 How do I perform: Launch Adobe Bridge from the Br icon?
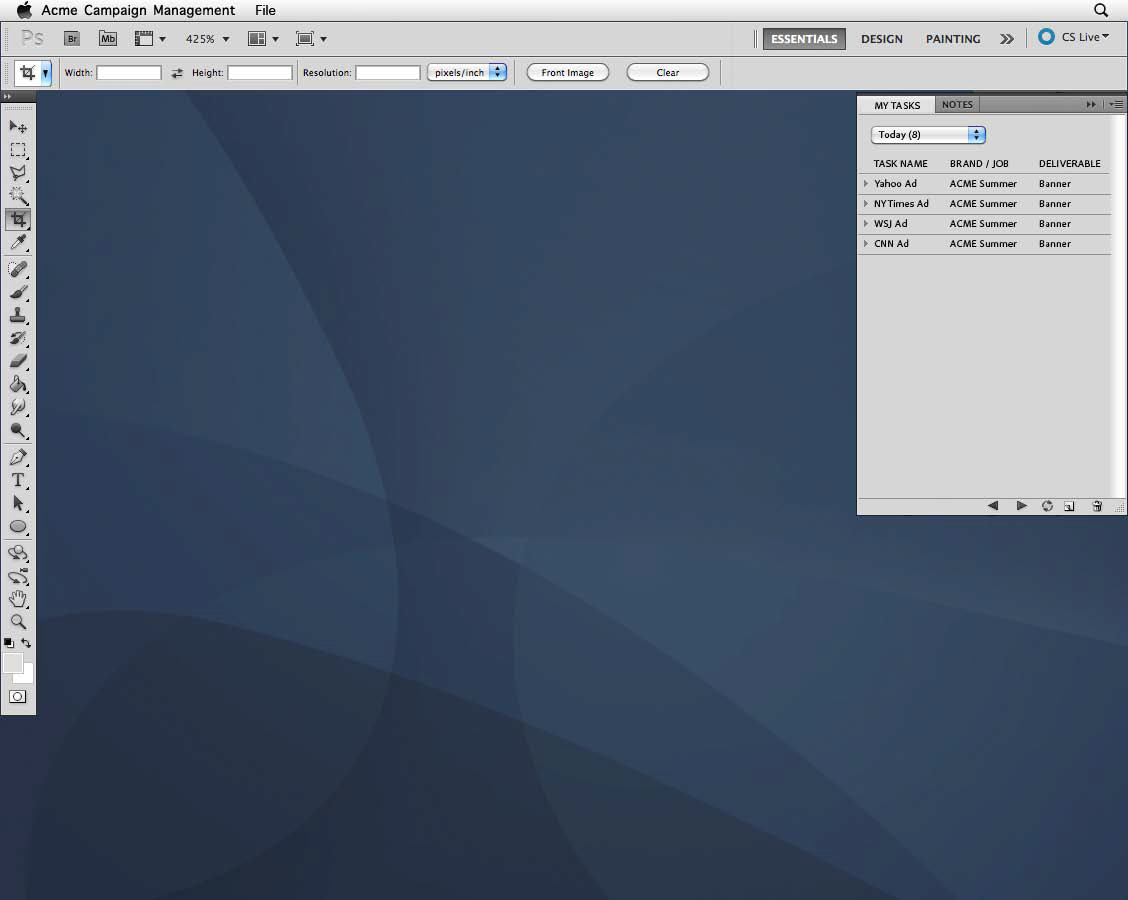(x=72, y=39)
